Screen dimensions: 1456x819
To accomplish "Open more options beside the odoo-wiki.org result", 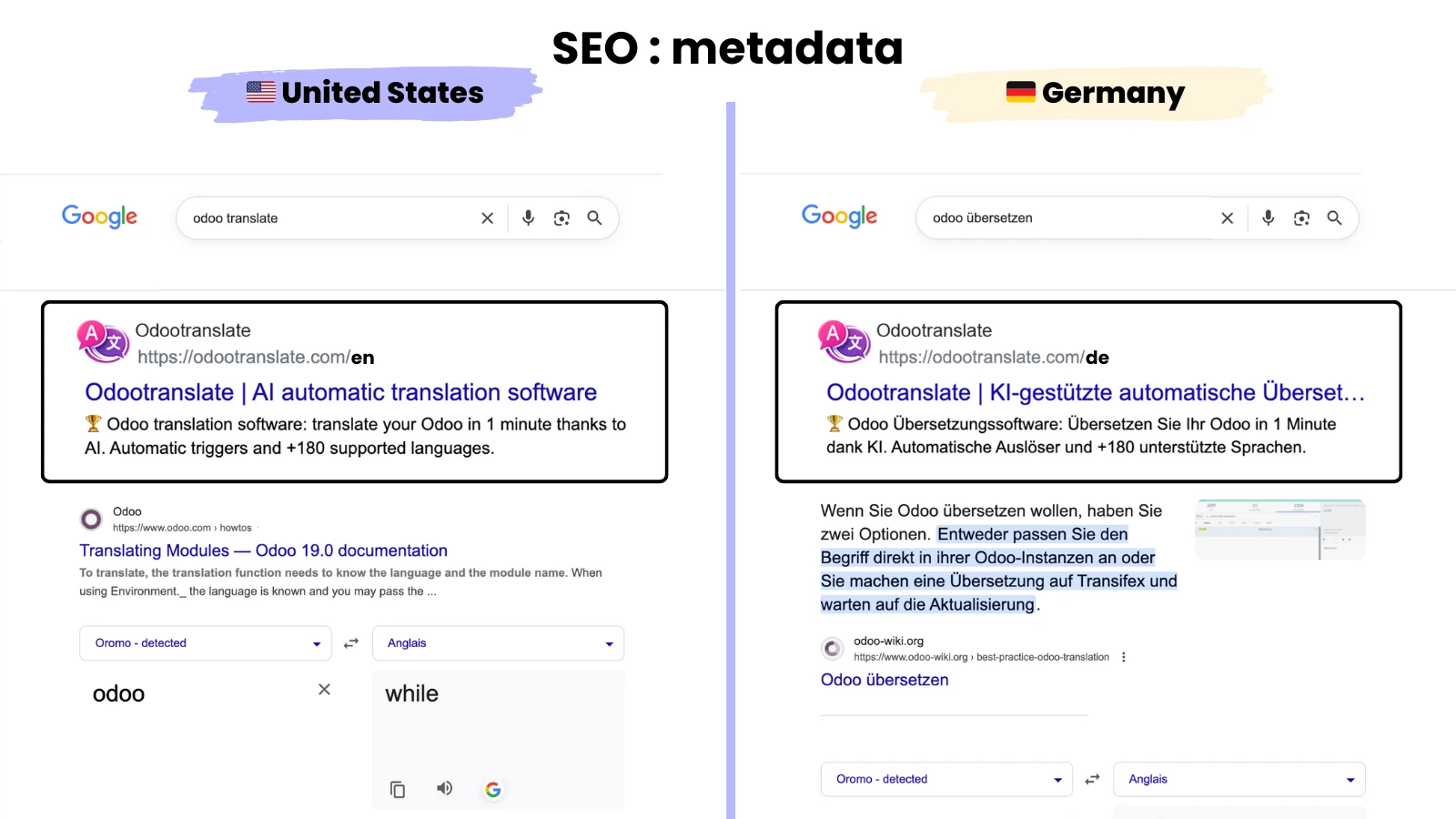I will [x=1124, y=657].
